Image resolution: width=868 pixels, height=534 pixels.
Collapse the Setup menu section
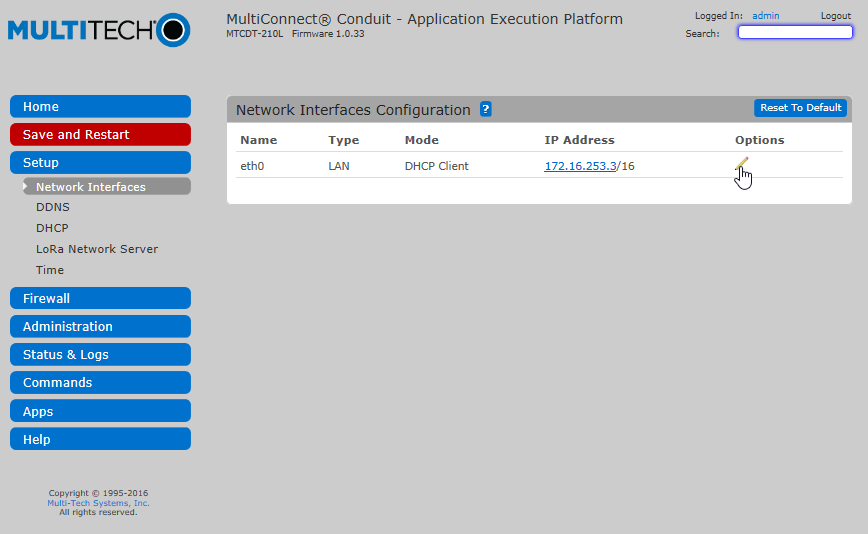[x=100, y=163]
